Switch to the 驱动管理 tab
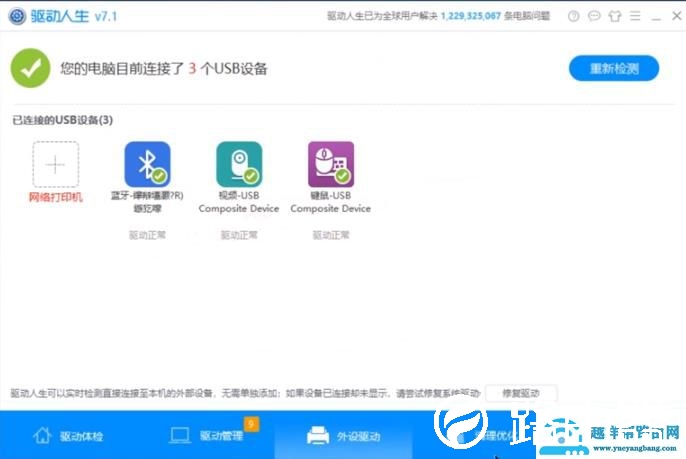The width and height of the screenshot is (686, 459). tap(206, 436)
